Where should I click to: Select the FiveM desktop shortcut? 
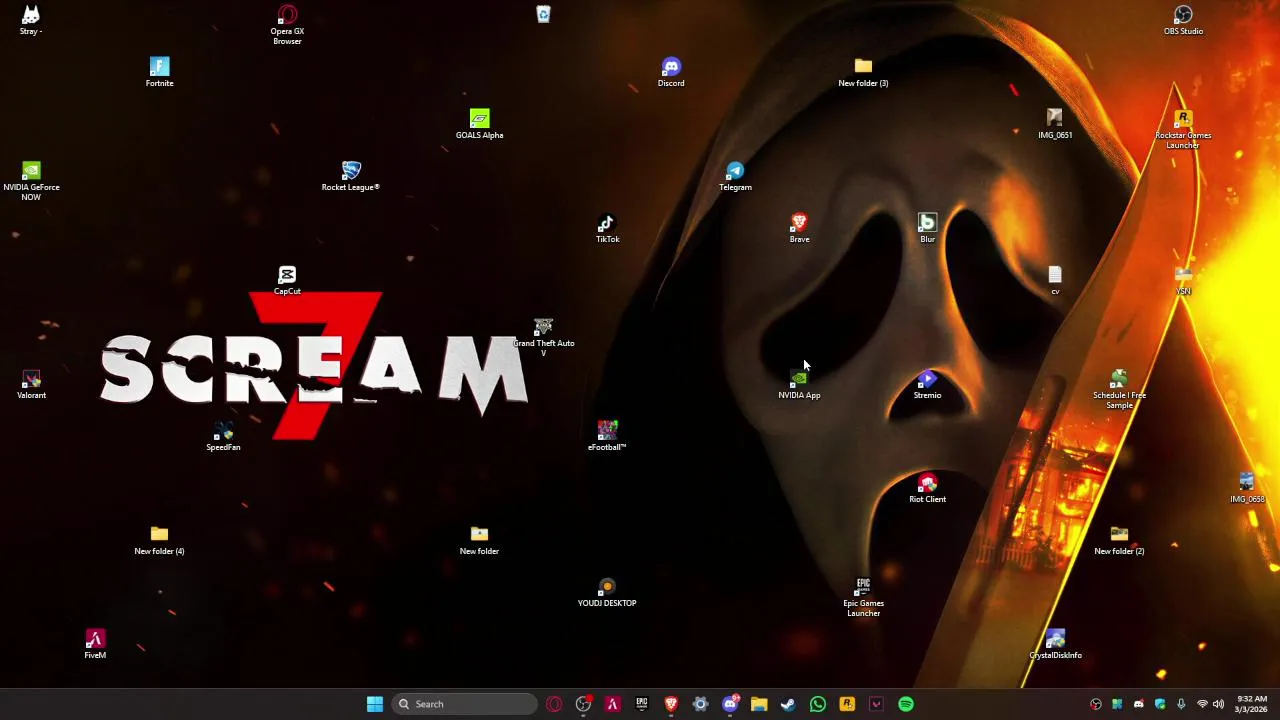point(95,644)
